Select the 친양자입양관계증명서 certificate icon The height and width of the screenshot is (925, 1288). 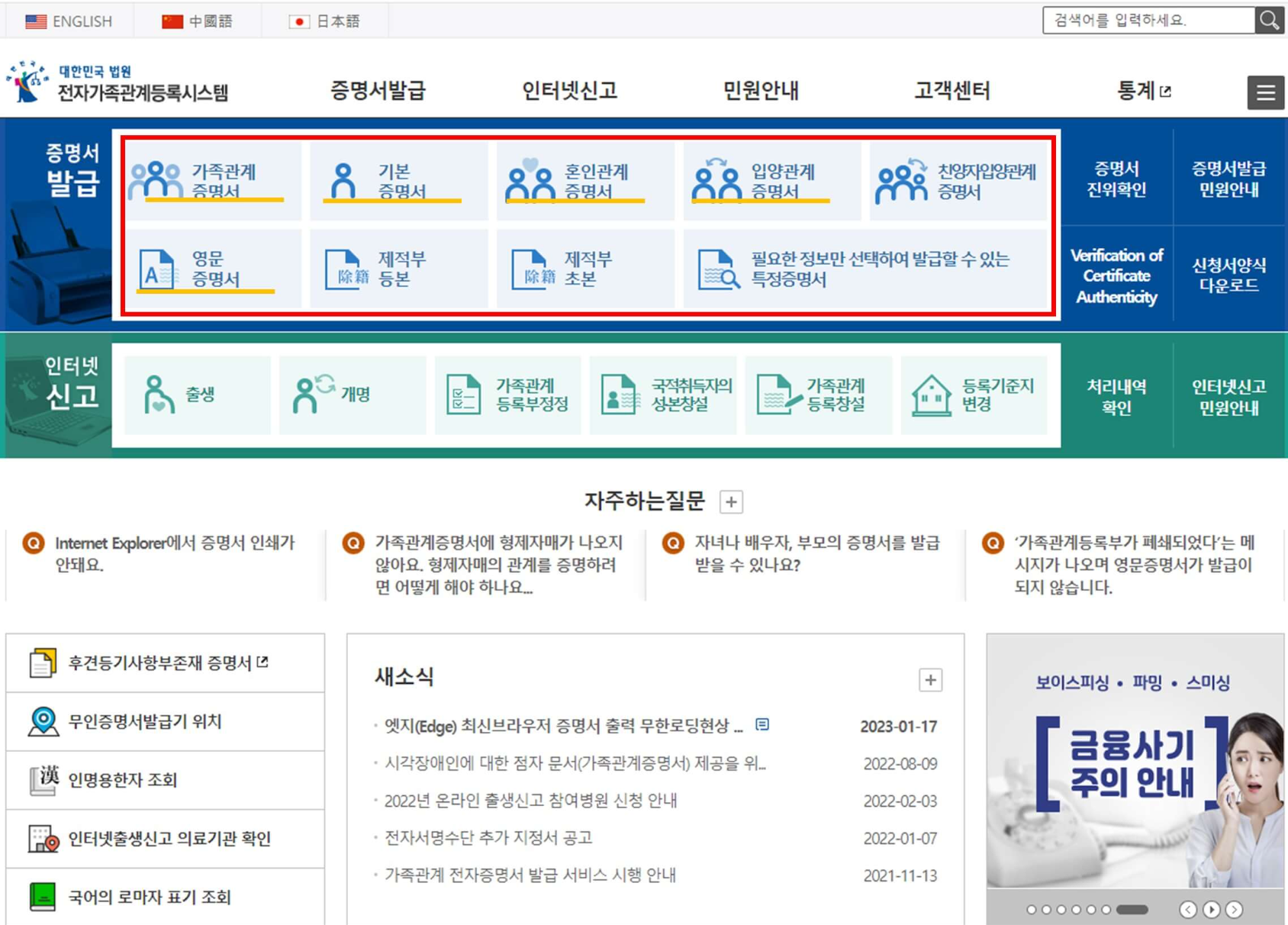(x=958, y=181)
